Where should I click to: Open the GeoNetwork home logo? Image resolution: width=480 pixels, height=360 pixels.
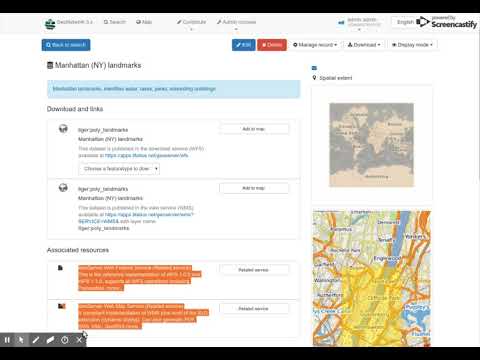(50, 24)
